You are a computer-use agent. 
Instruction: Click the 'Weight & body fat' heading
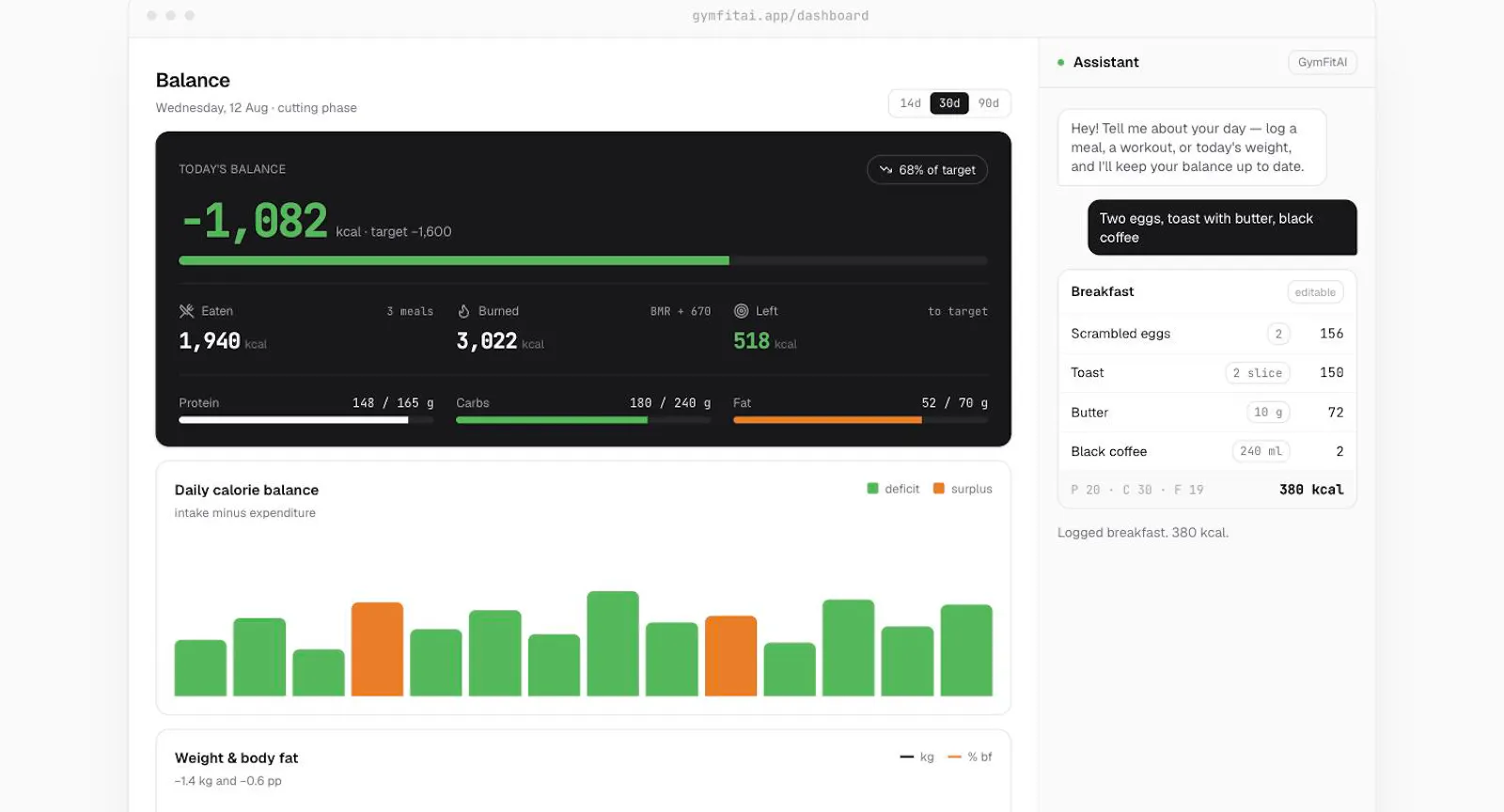tap(236, 758)
